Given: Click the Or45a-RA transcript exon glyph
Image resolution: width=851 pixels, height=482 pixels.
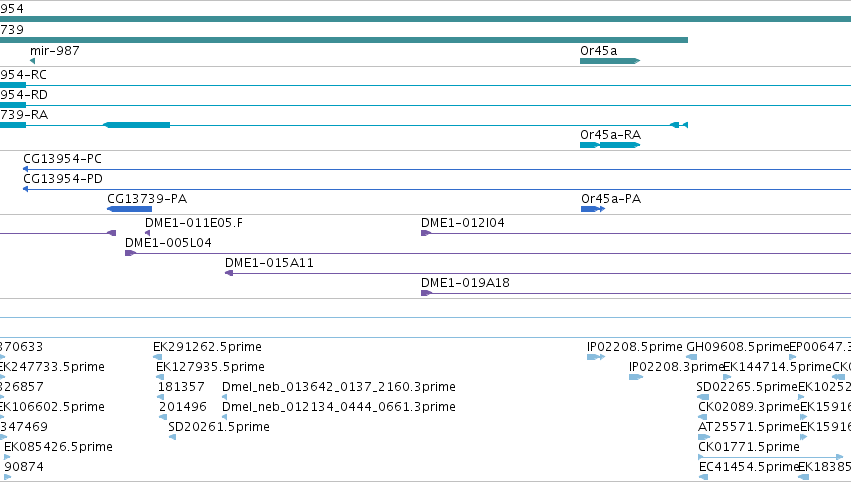Looking at the screenshot, I should 610,145.
